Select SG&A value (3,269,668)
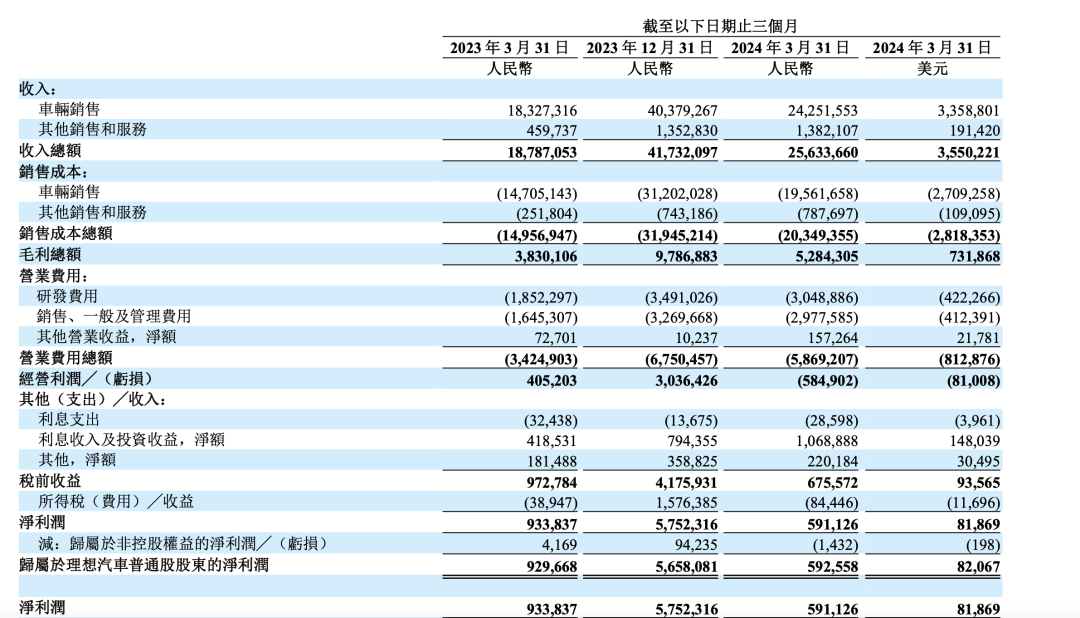Screen dimensions: 1080x618 [682, 318]
